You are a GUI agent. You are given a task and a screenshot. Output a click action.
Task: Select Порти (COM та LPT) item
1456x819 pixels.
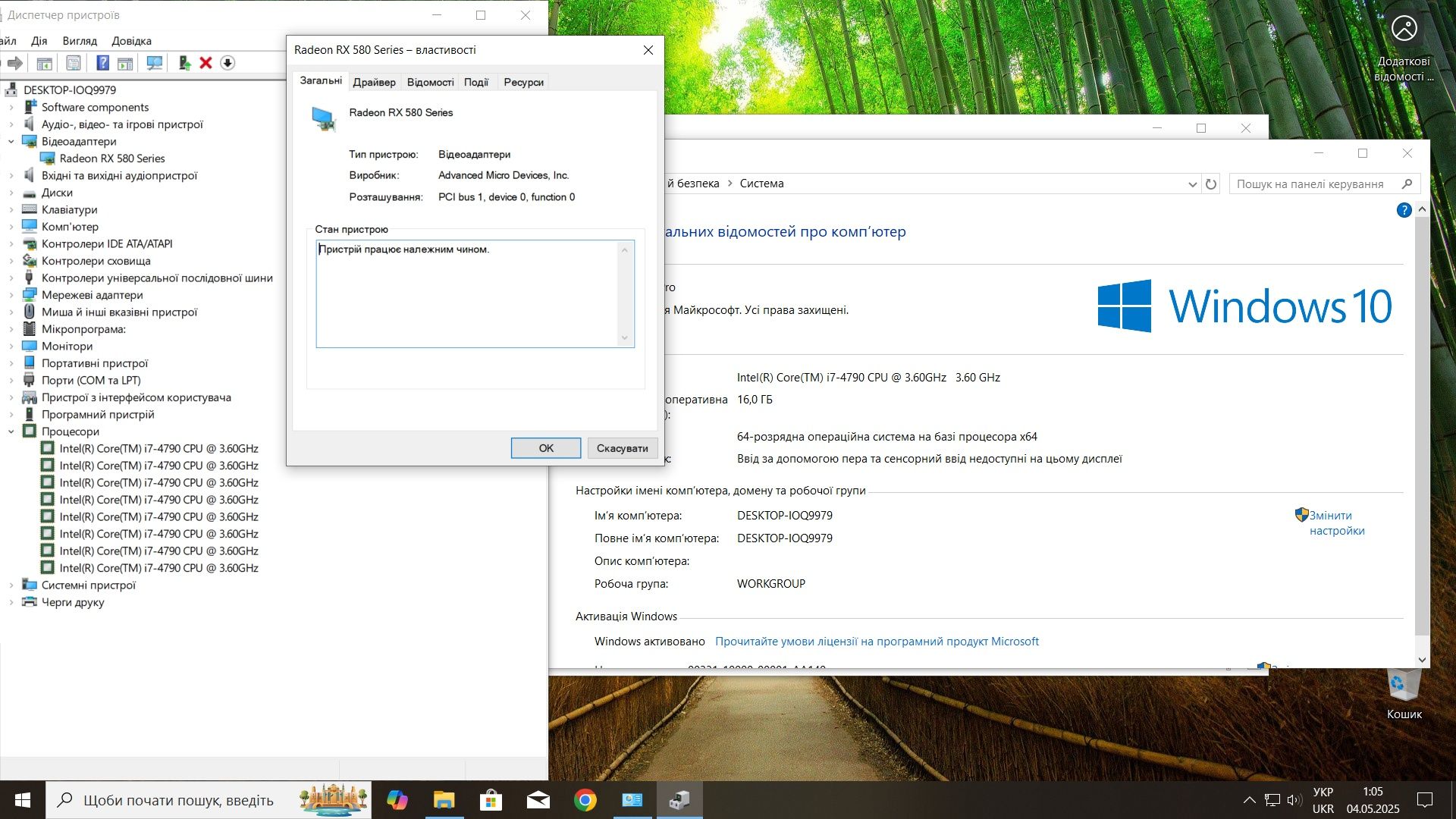pyautogui.click(x=91, y=380)
